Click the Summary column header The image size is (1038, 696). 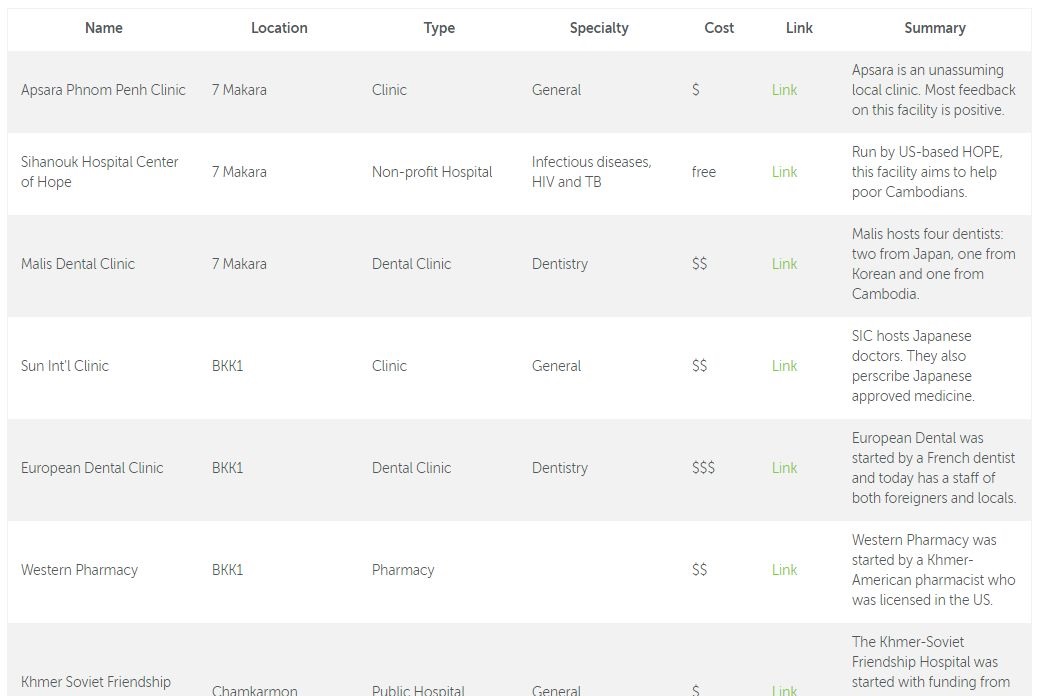coord(934,28)
